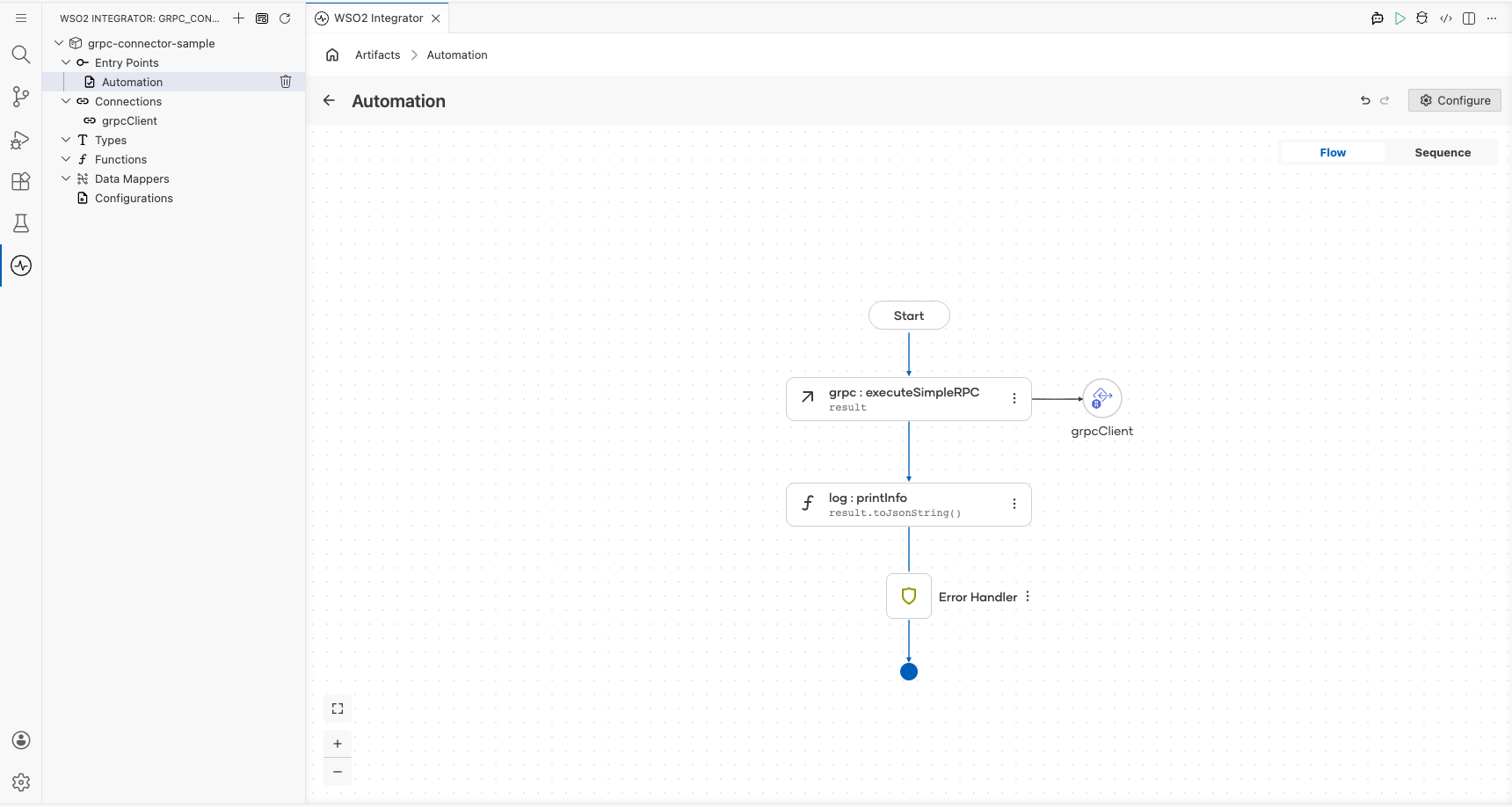Open Accounts icon in activity bar
Viewport: 1512px width, 807px height.
21,740
